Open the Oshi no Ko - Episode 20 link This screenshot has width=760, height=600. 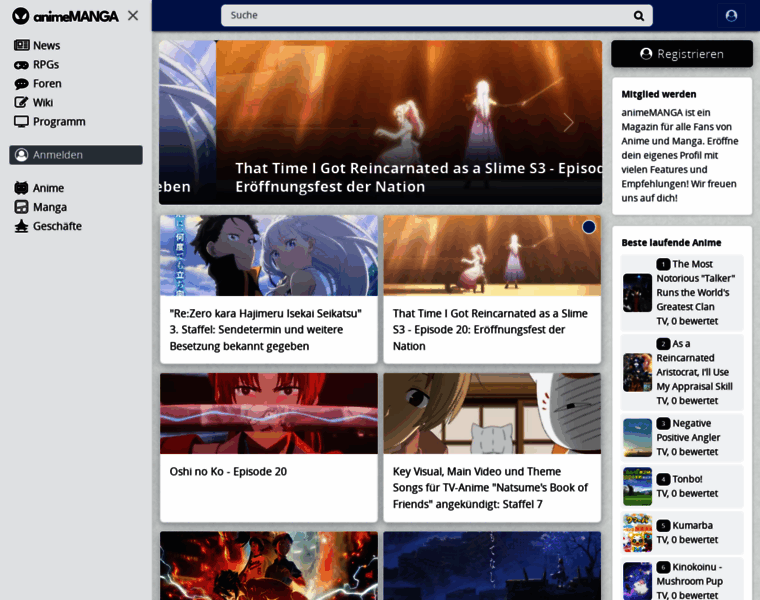[228, 472]
